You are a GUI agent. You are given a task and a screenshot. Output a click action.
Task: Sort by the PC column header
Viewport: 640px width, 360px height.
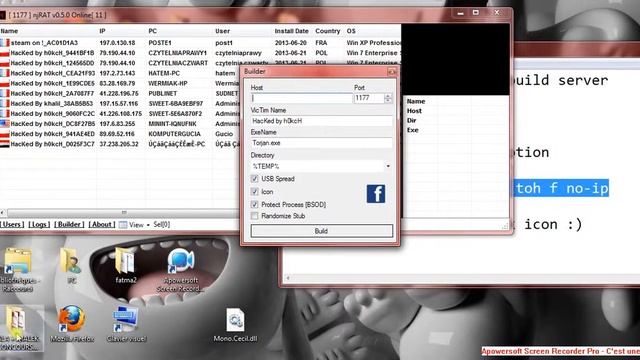point(152,31)
